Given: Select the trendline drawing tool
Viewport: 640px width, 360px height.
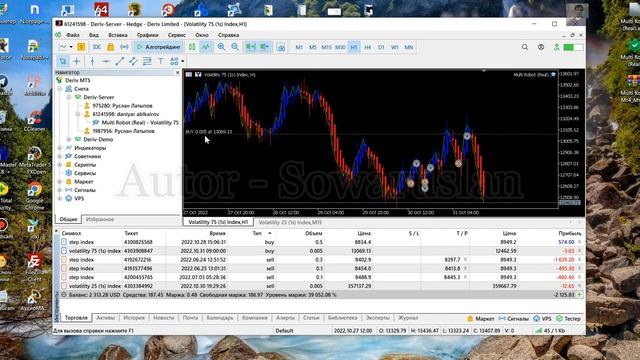Looking at the screenshot, I should [x=120, y=61].
